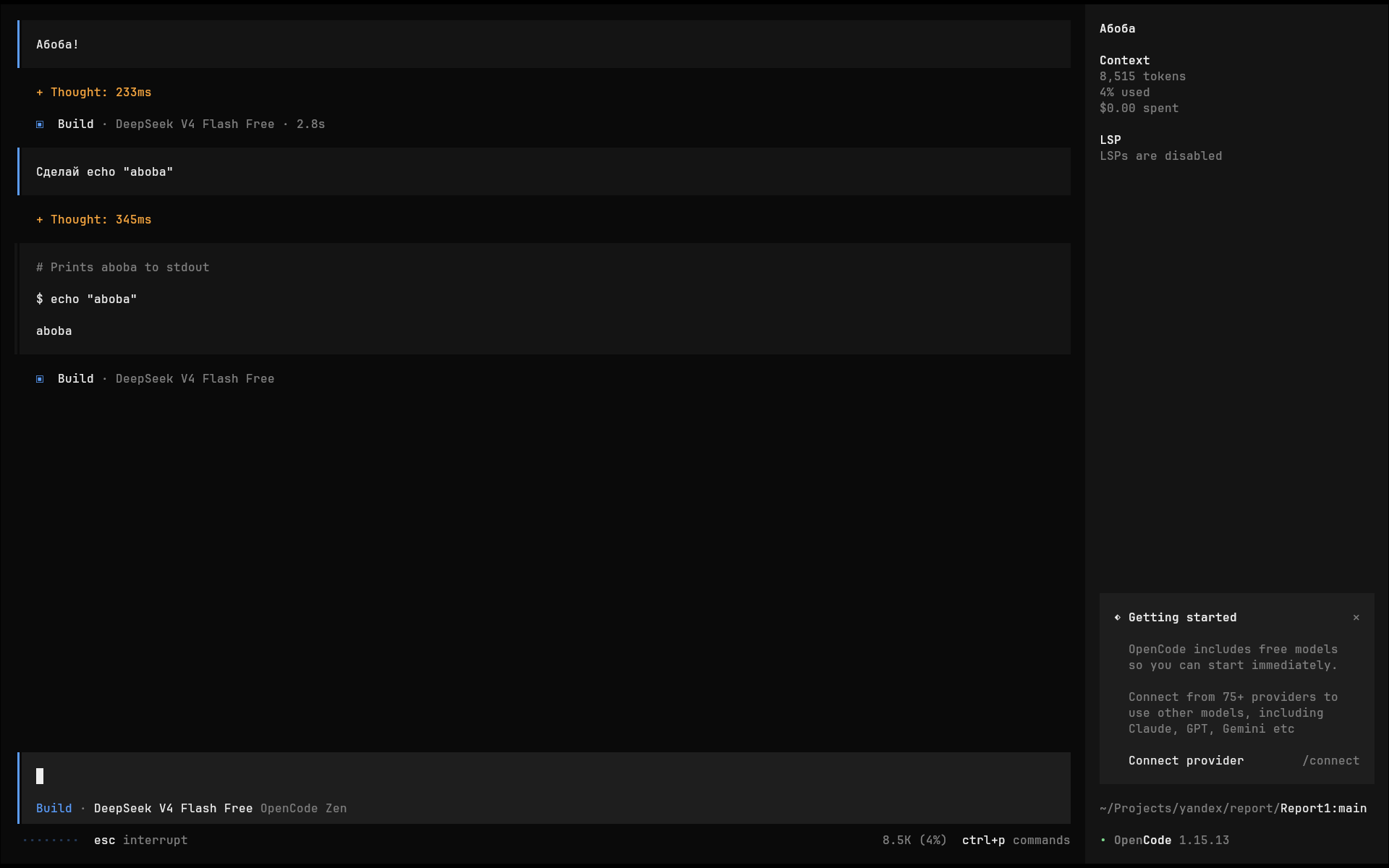Click the animated loading dots in status bar

coord(51,841)
